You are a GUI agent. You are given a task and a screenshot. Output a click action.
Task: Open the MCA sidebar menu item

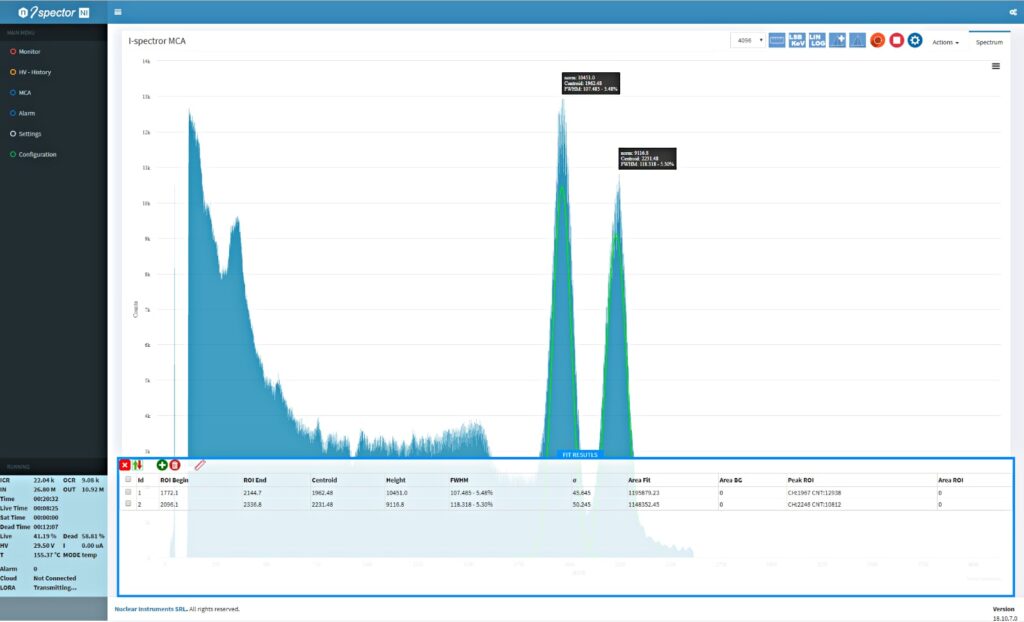(x=25, y=93)
